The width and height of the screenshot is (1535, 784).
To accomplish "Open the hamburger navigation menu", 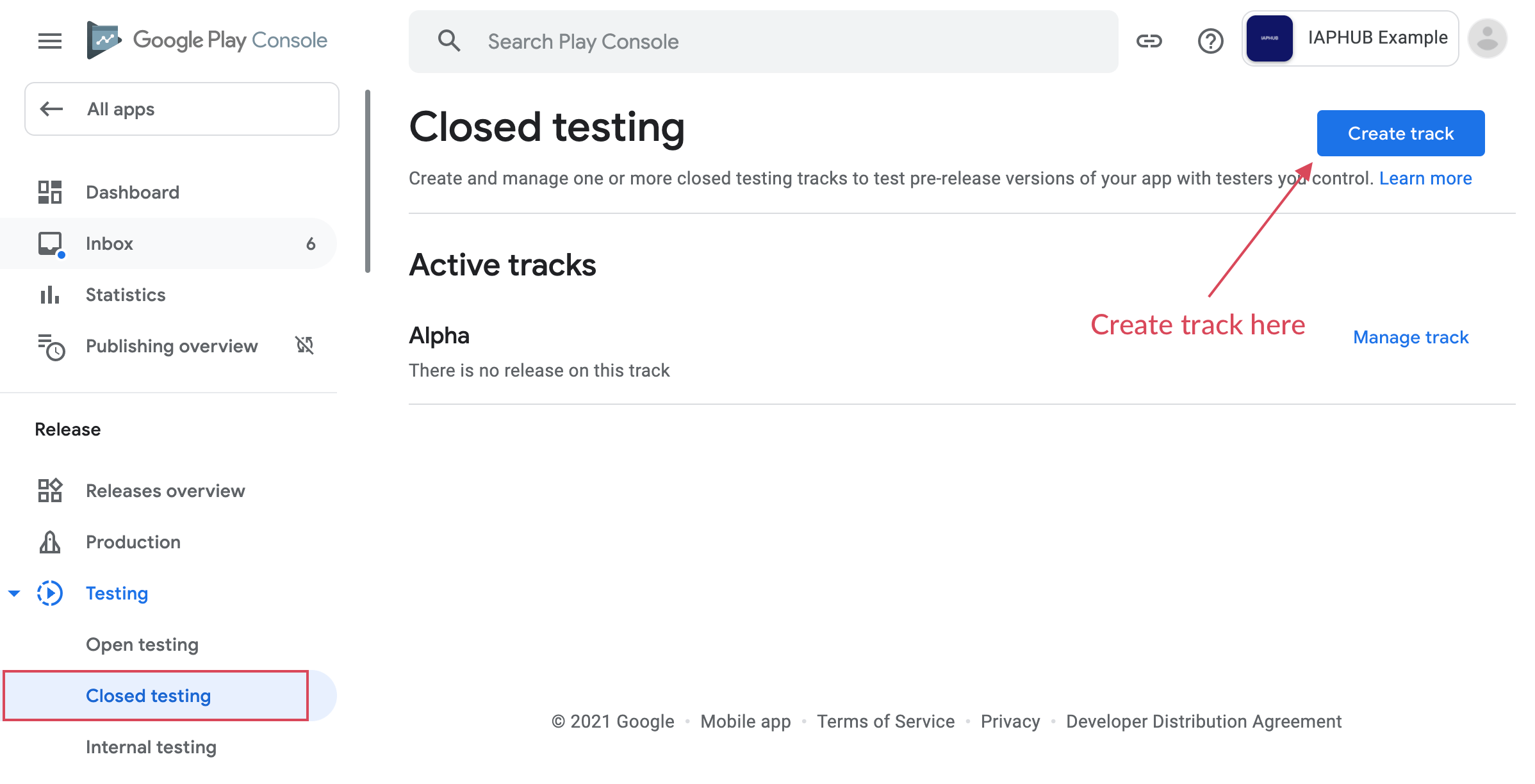I will [x=50, y=41].
